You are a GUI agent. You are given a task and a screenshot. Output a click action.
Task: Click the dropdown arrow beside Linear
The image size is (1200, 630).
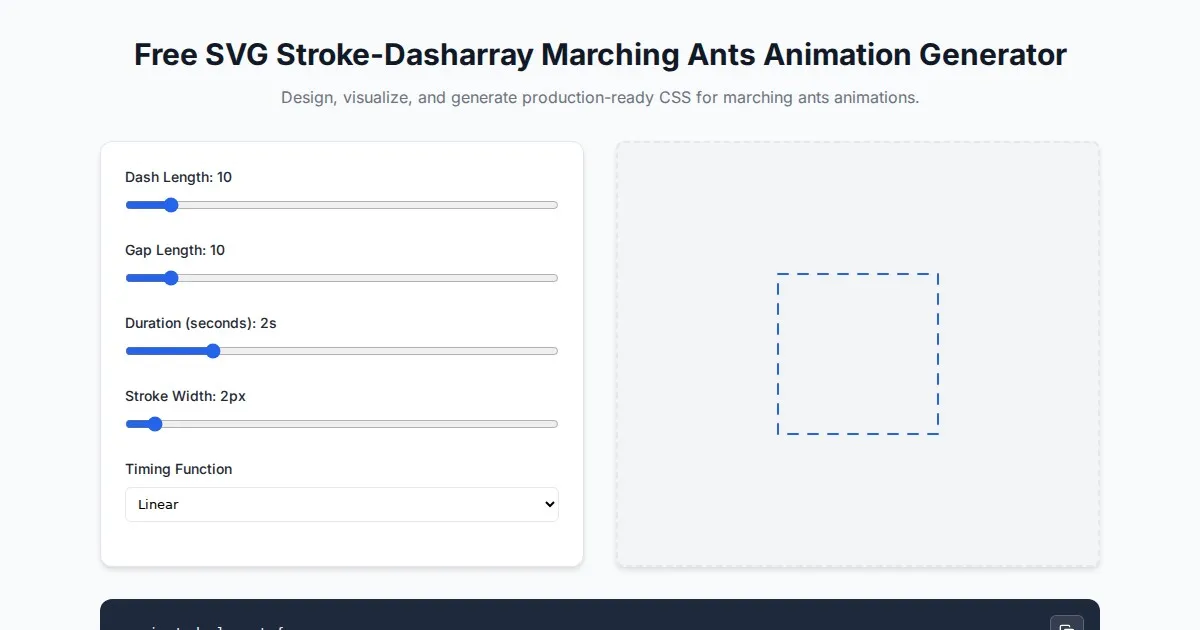click(x=548, y=505)
